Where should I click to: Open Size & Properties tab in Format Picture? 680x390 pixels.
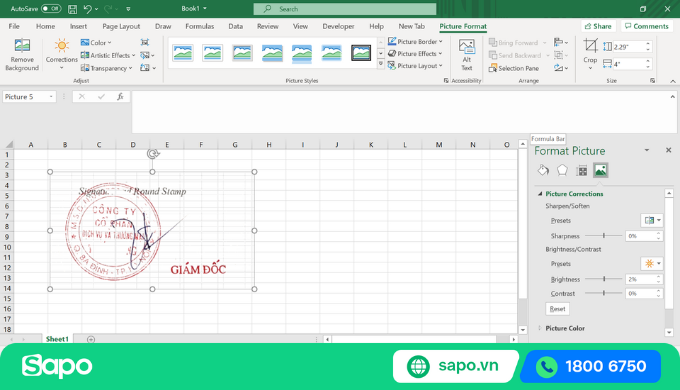click(582, 170)
